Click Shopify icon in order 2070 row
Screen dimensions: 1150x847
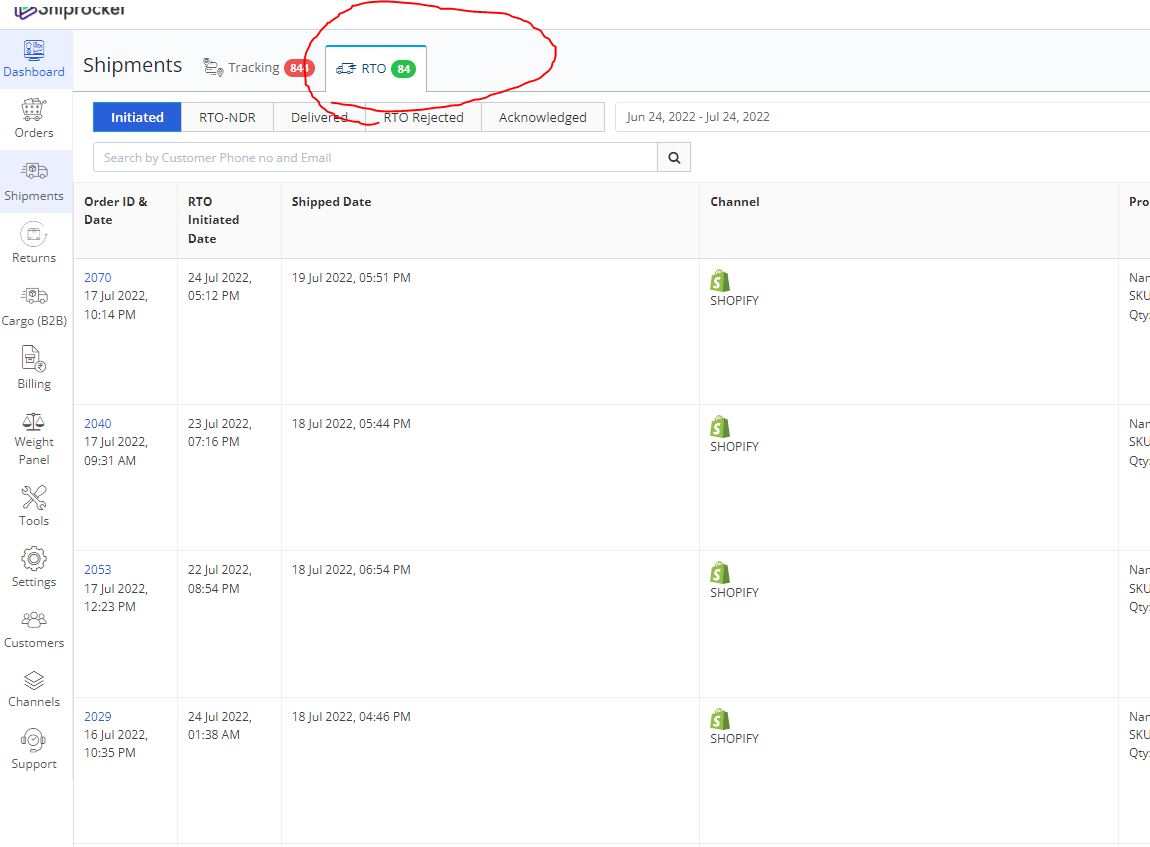coord(720,281)
